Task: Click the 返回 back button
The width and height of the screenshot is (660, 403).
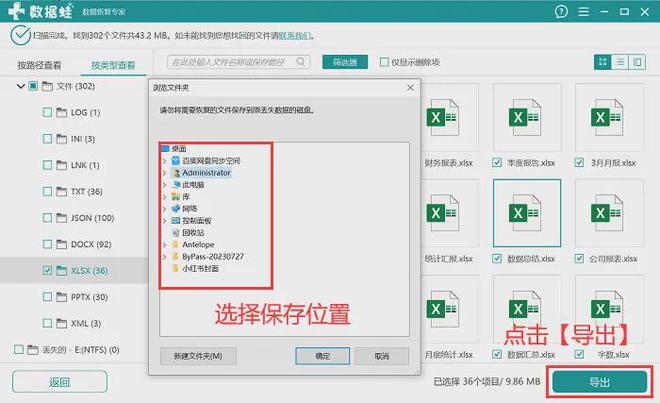Action: pyautogui.click(x=59, y=382)
